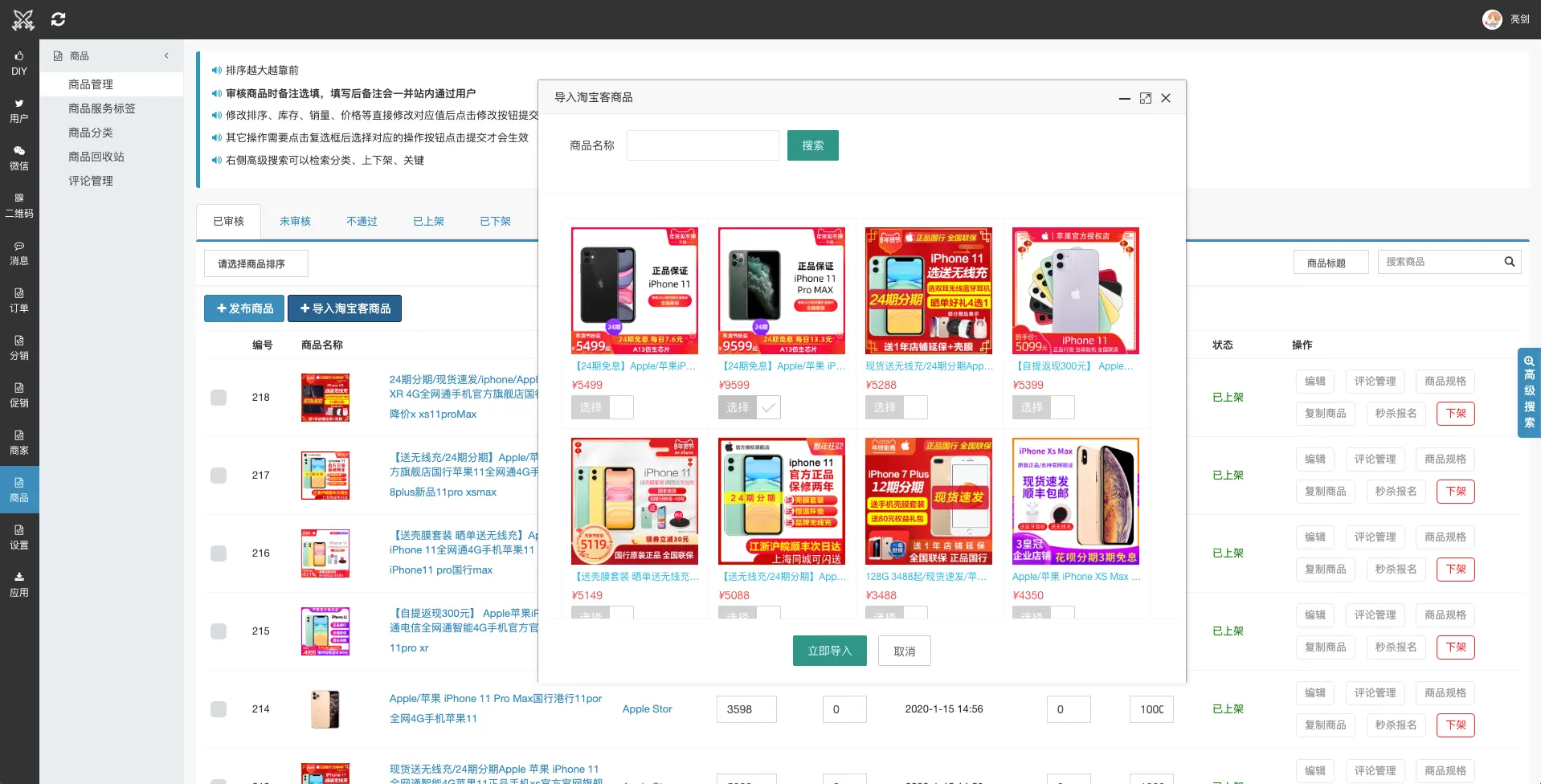Click the 3598 price field for product 214
The height and width of the screenshot is (784, 1541).
(746, 709)
